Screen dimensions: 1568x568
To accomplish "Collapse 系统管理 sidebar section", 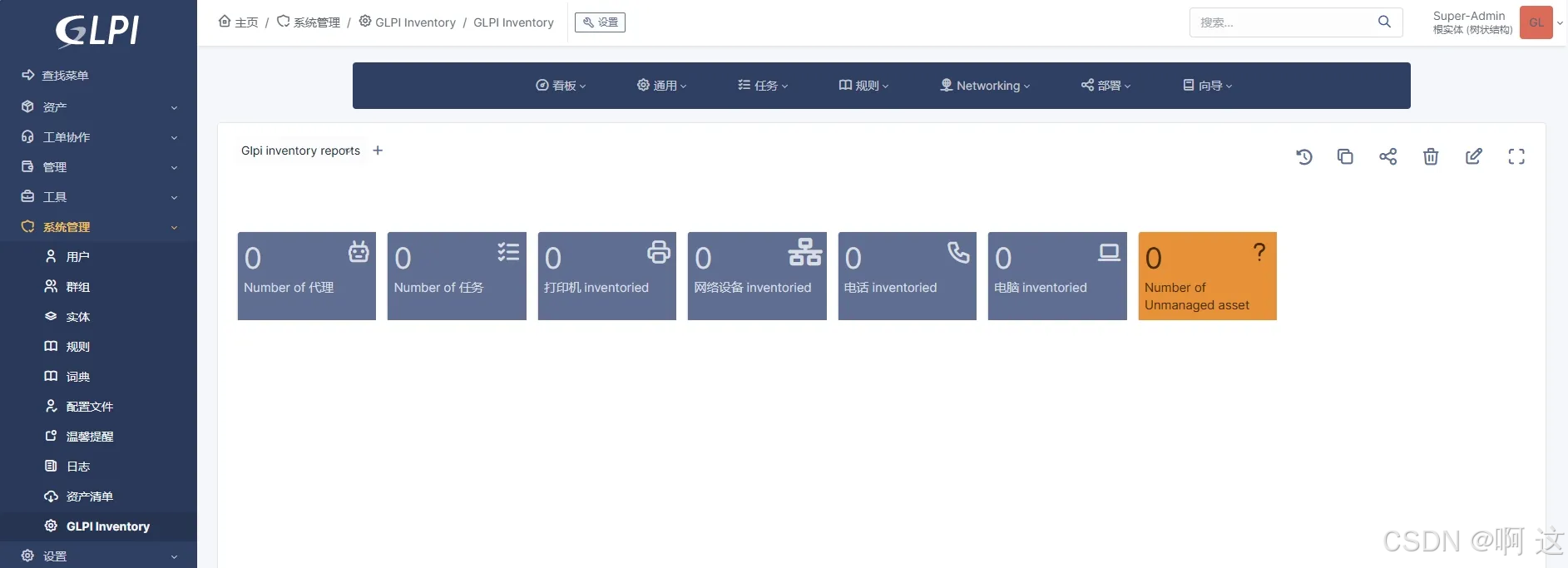I will click(x=98, y=227).
